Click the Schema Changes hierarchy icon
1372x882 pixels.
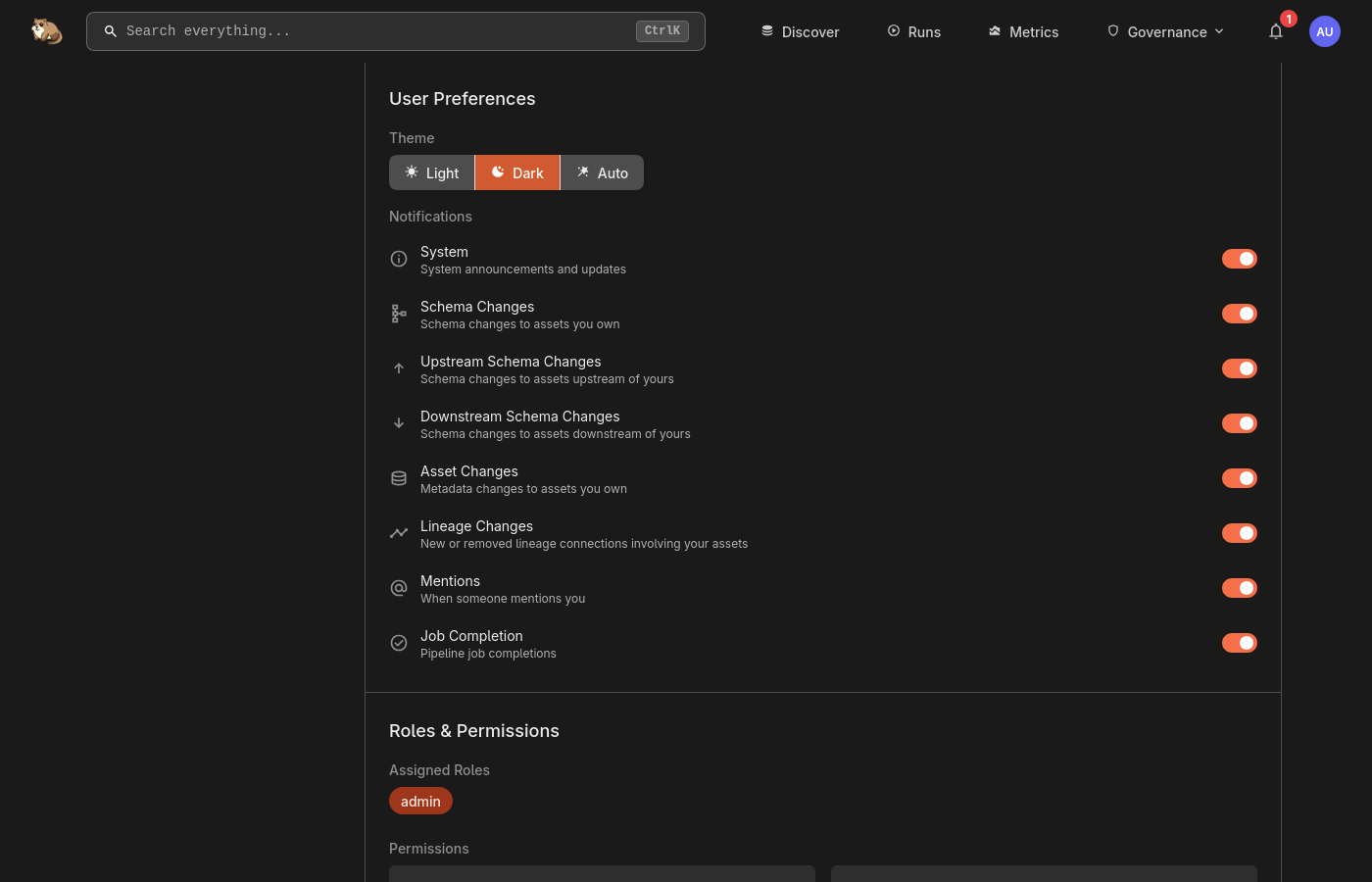point(399,314)
